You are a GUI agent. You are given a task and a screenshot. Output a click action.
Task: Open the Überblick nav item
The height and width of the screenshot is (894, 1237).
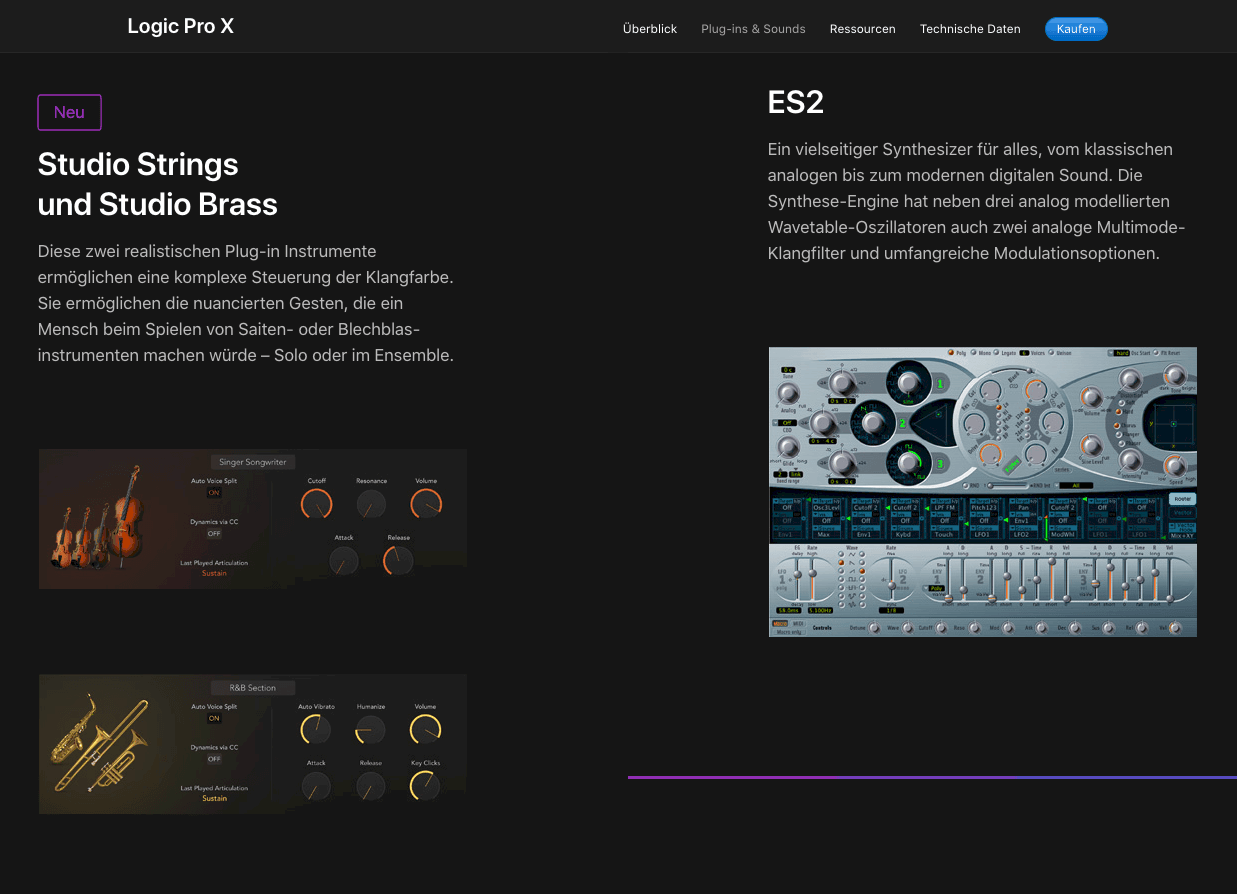[x=650, y=29]
